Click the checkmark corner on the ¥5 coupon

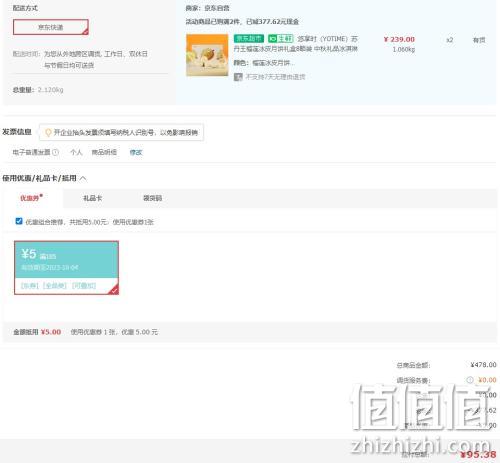[114, 290]
